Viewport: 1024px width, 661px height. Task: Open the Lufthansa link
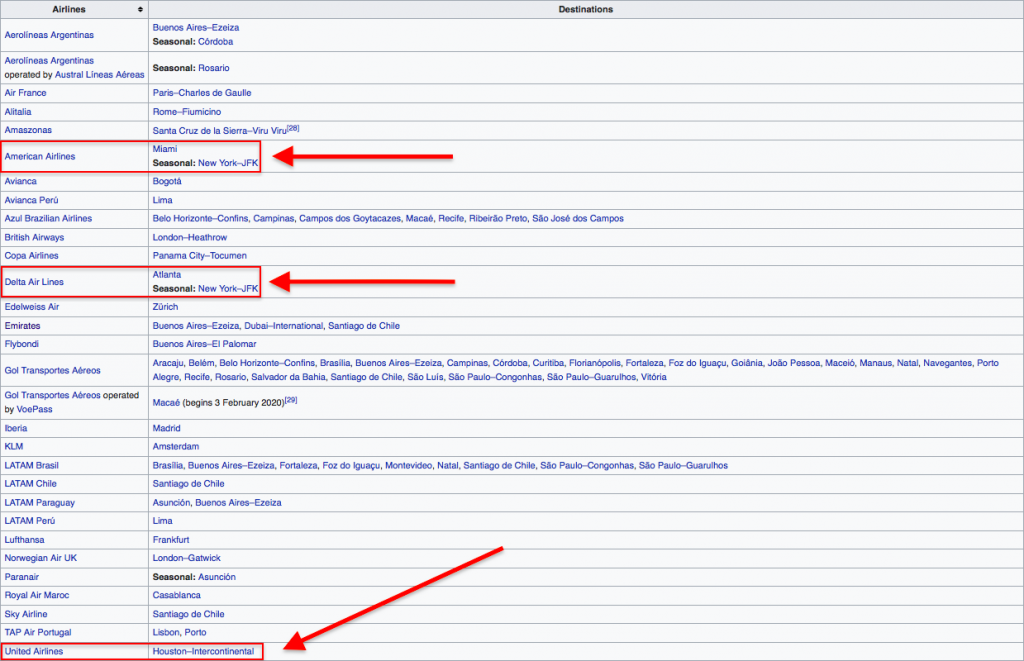24,540
